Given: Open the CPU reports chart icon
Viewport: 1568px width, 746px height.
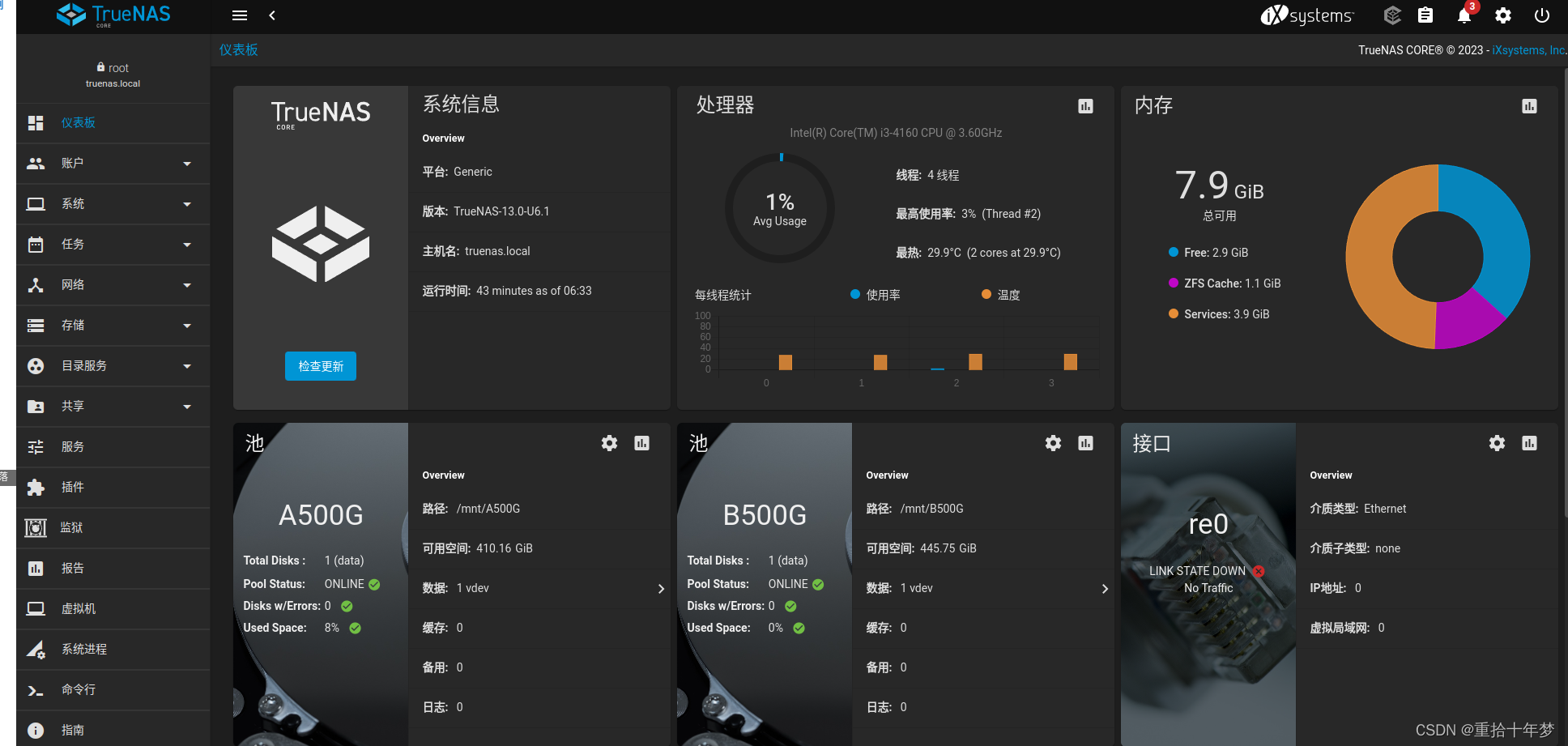Looking at the screenshot, I should (1085, 106).
